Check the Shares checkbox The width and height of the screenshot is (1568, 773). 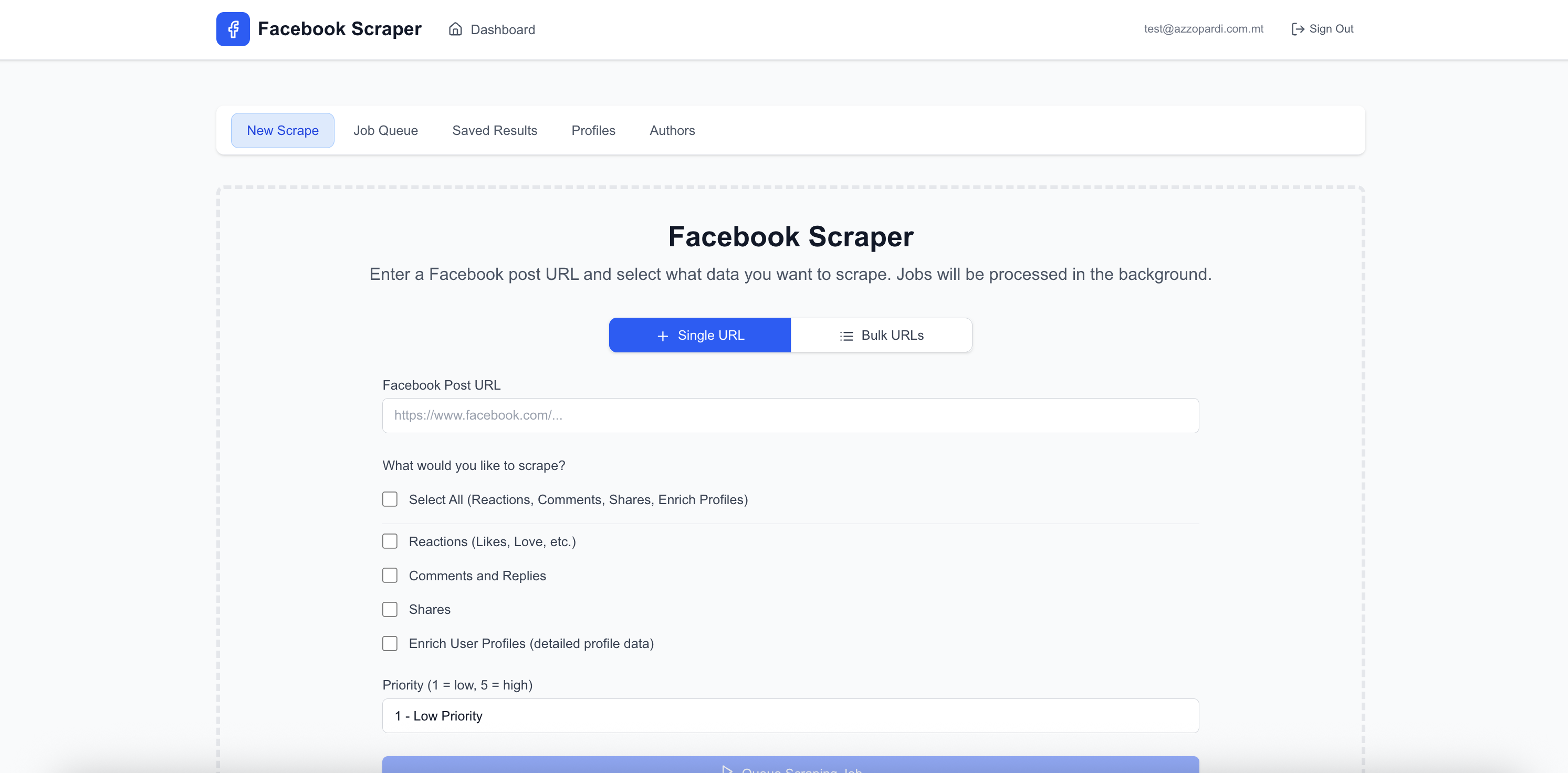click(390, 609)
